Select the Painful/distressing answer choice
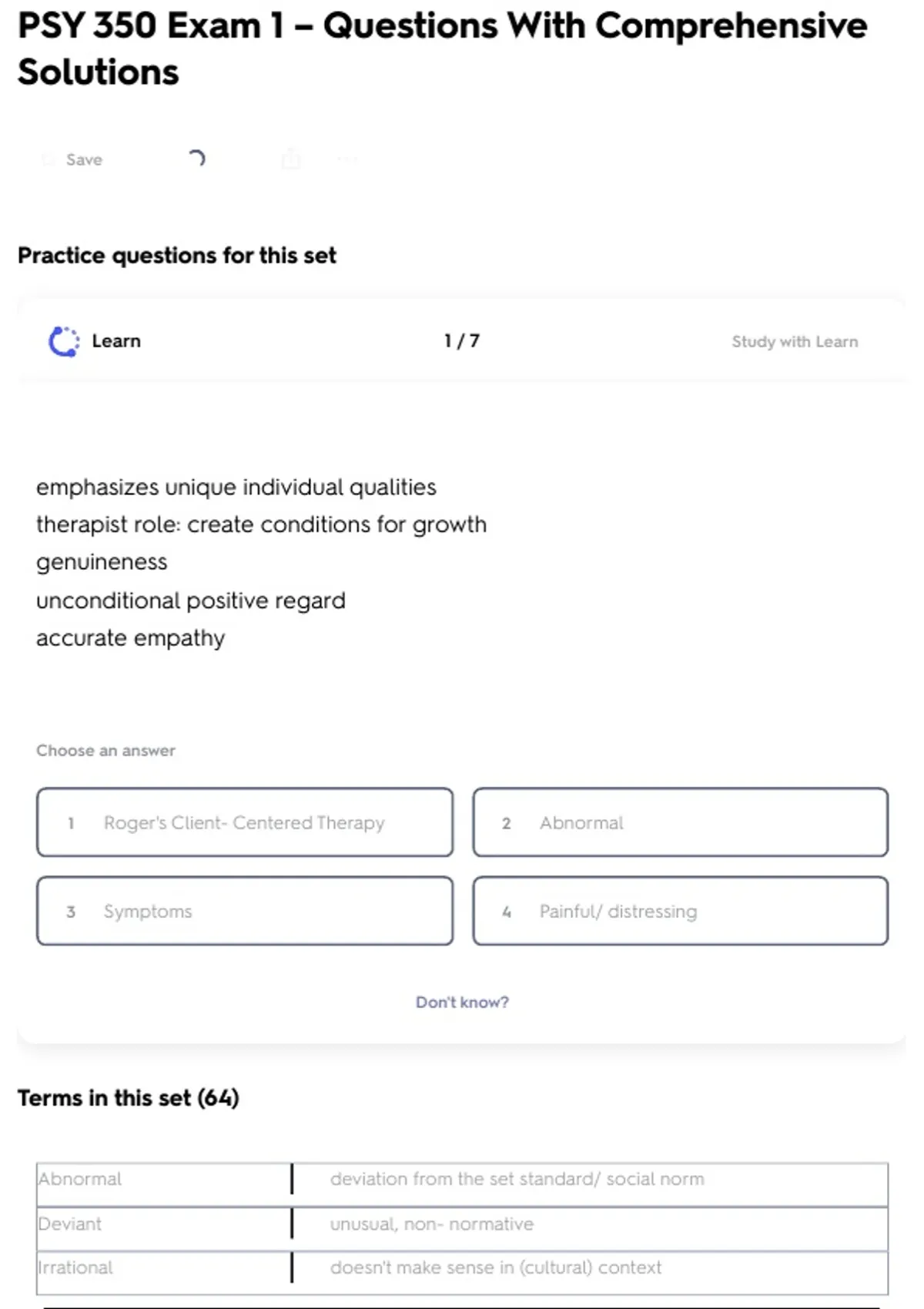This screenshot has width=924, height=1309. coord(680,911)
